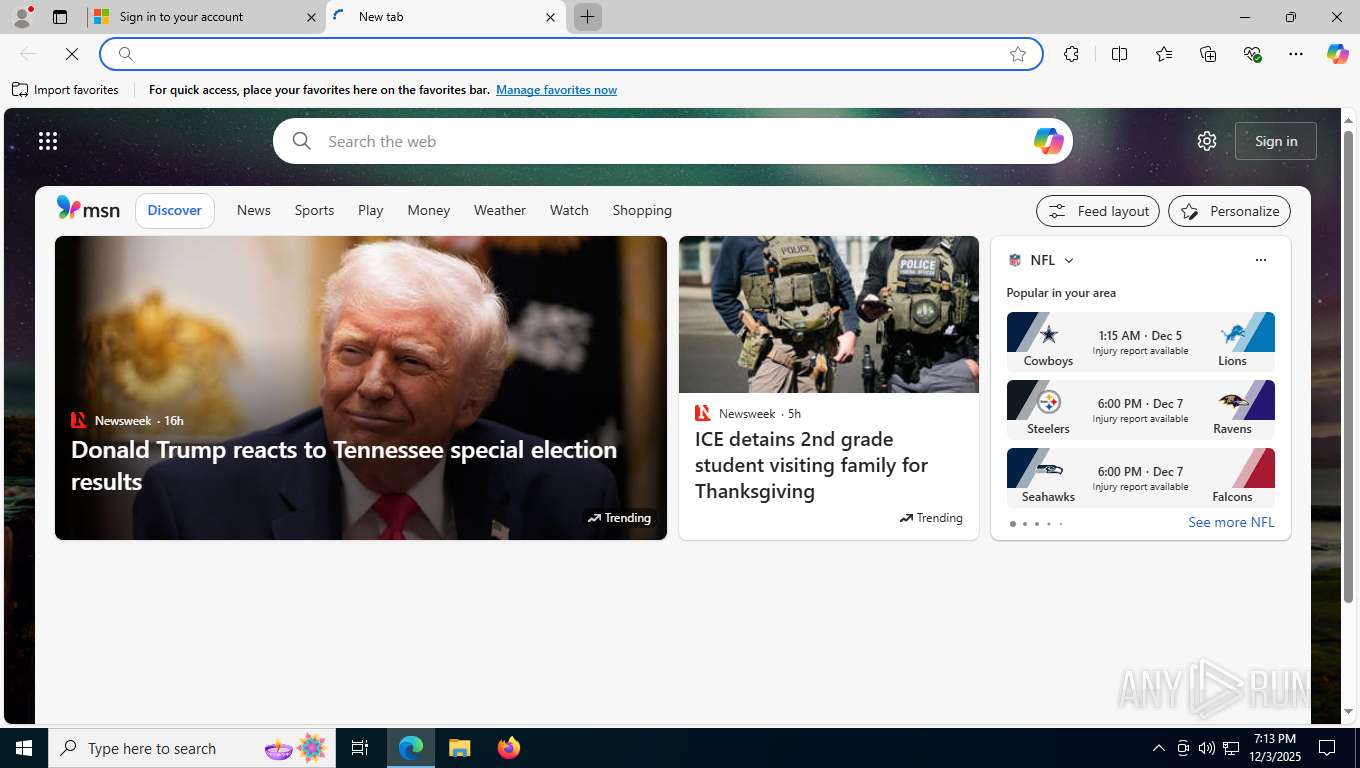Image resolution: width=1360 pixels, height=768 pixels.
Task: Open the Weather tab
Action: (500, 210)
